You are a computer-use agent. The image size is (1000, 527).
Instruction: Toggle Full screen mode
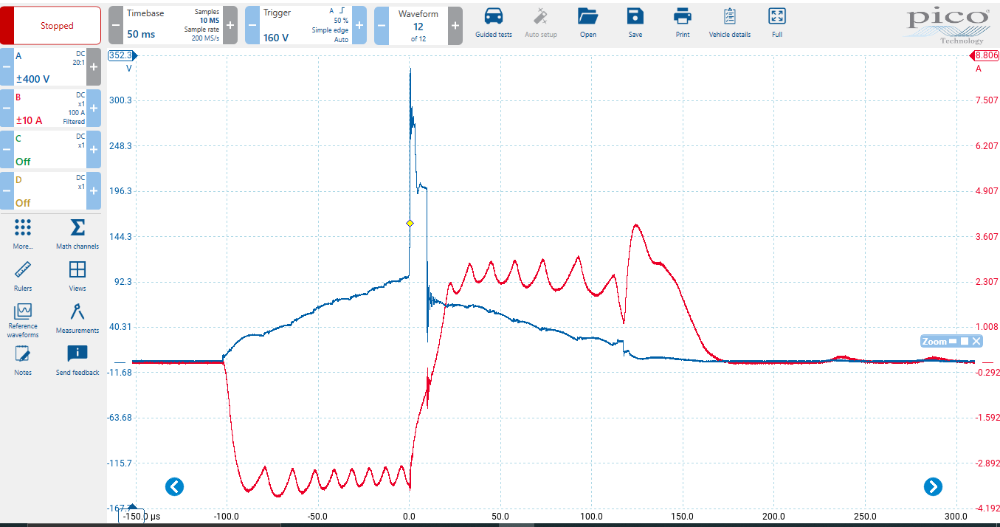coord(776,17)
